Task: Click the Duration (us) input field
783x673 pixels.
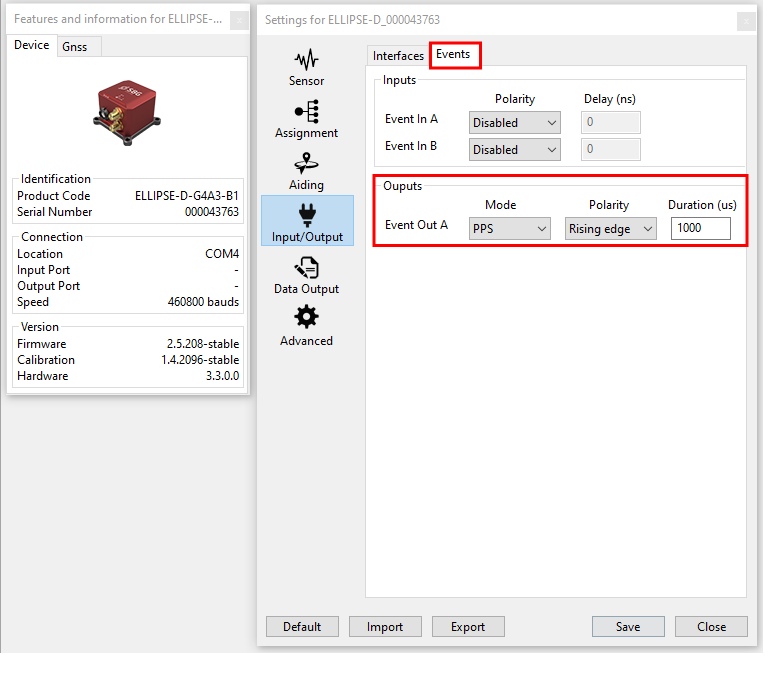Action: tap(700, 229)
